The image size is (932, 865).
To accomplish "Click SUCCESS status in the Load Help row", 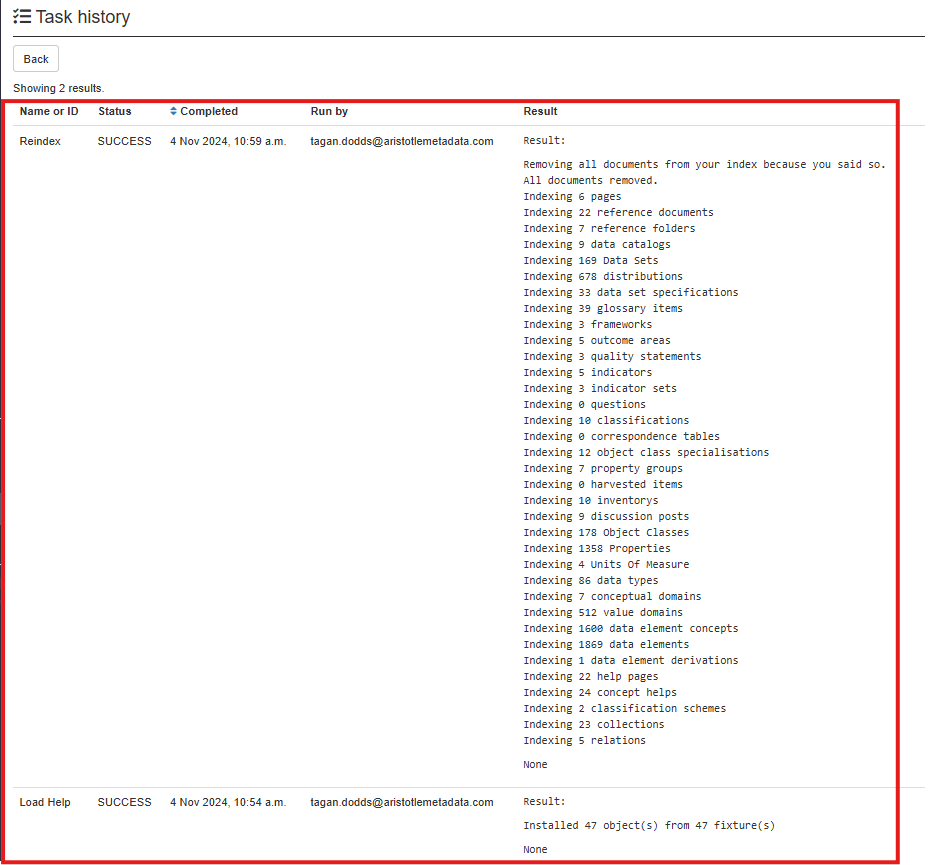I will (x=124, y=802).
